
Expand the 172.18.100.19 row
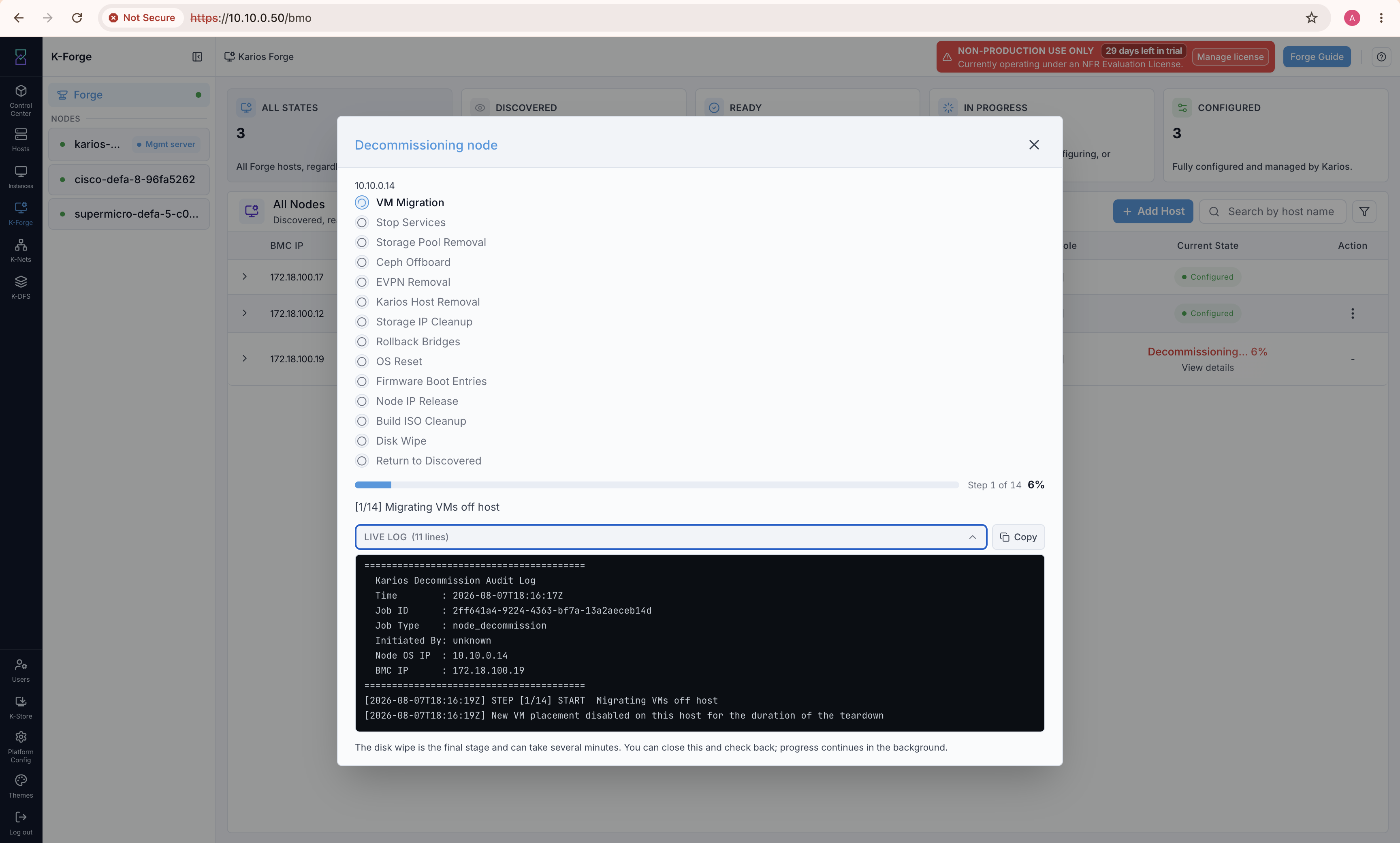coord(245,358)
